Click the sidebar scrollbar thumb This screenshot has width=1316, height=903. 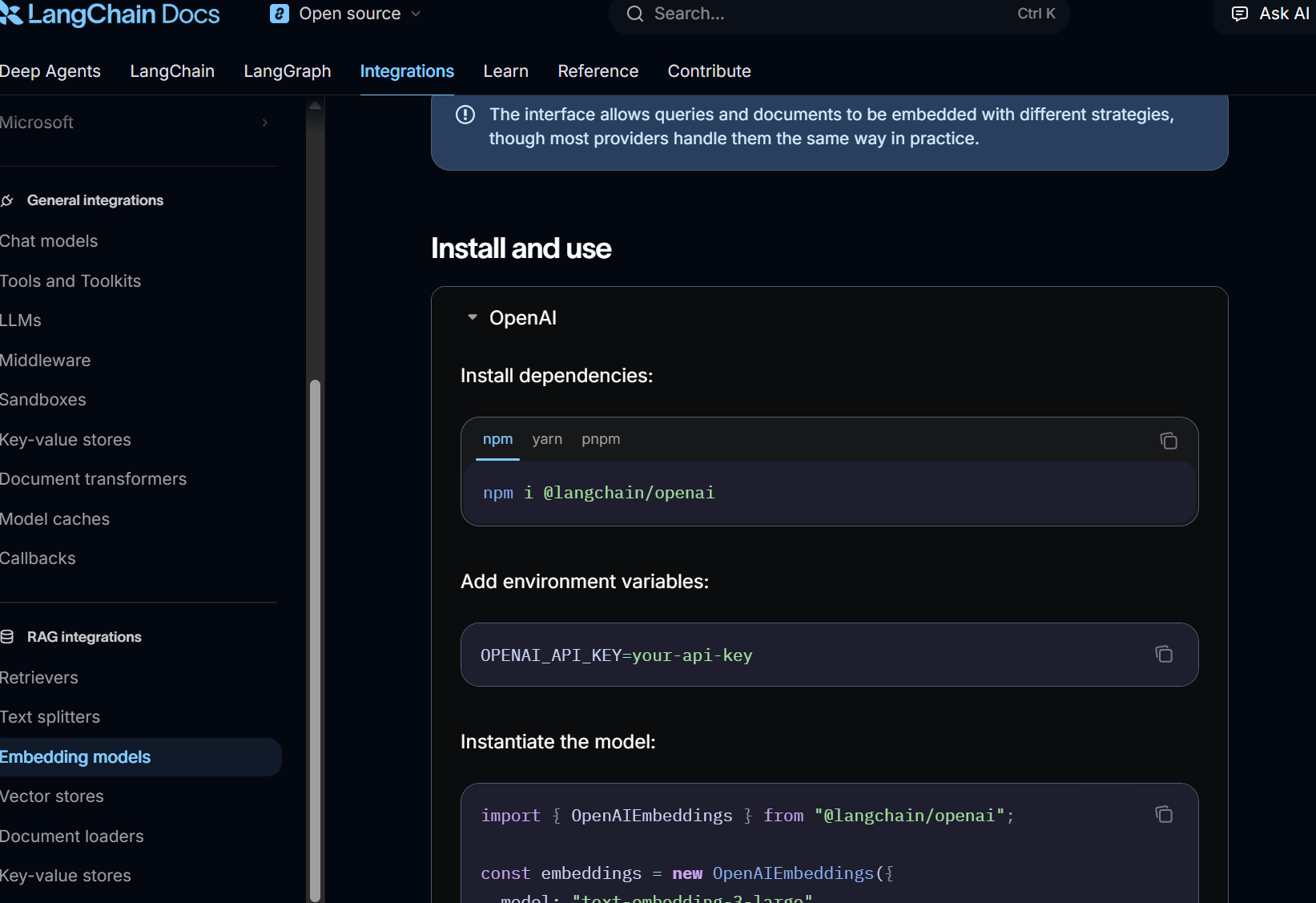316,641
